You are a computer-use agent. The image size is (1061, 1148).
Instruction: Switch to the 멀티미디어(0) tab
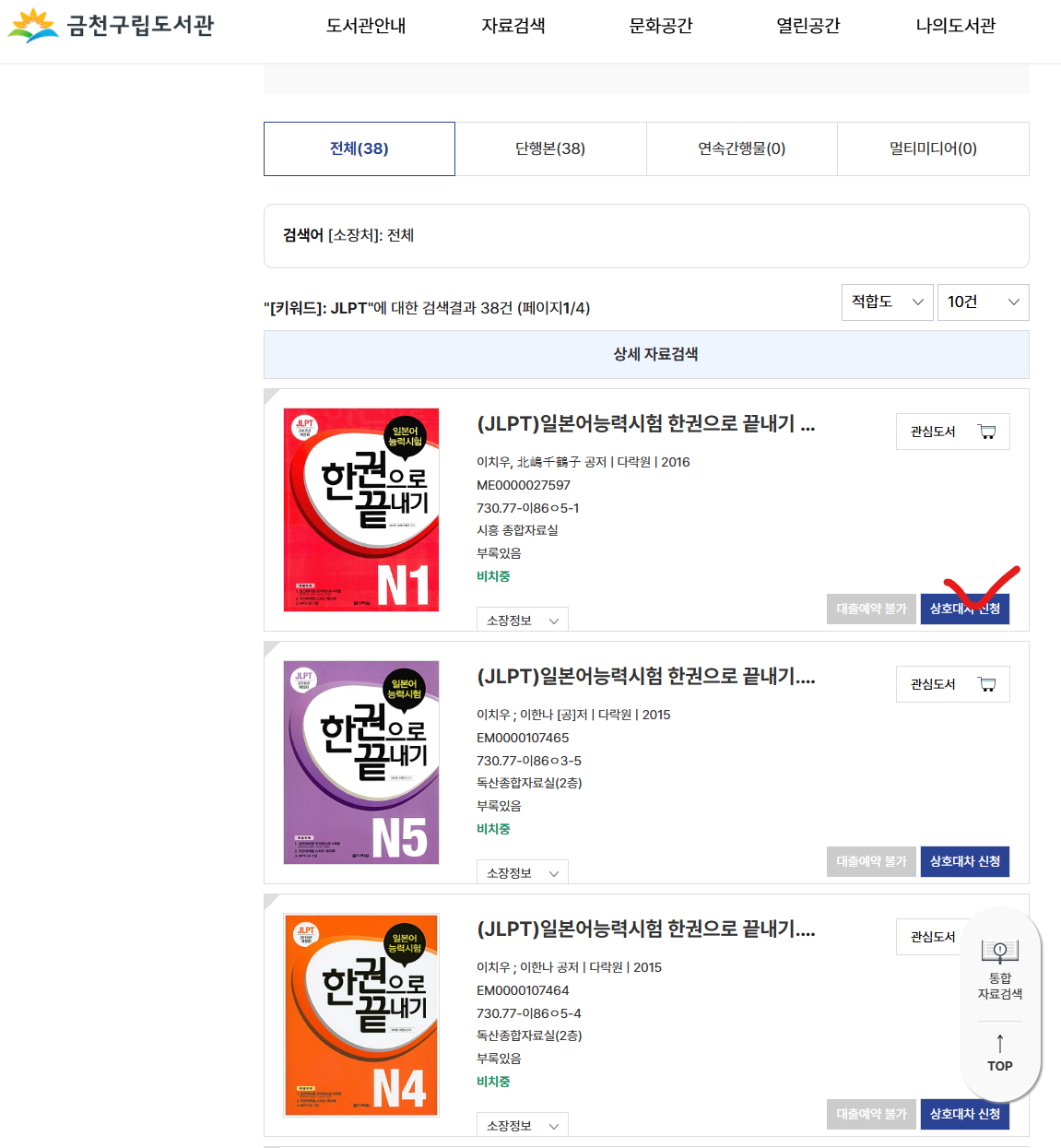click(x=933, y=148)
